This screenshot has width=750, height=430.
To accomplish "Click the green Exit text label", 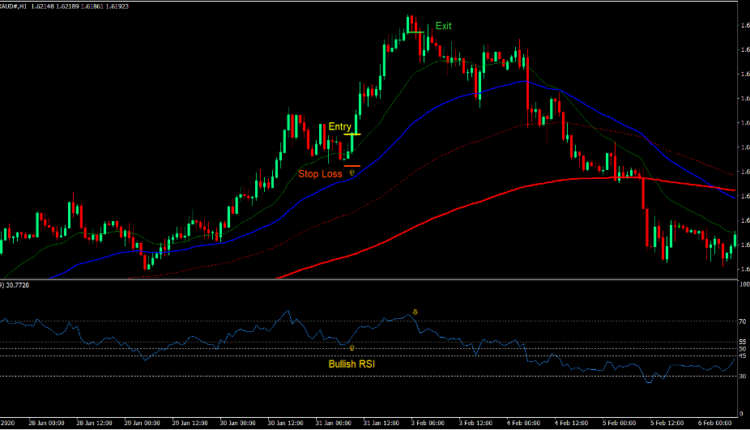I will pyautogui.click(x=443, y=26).
